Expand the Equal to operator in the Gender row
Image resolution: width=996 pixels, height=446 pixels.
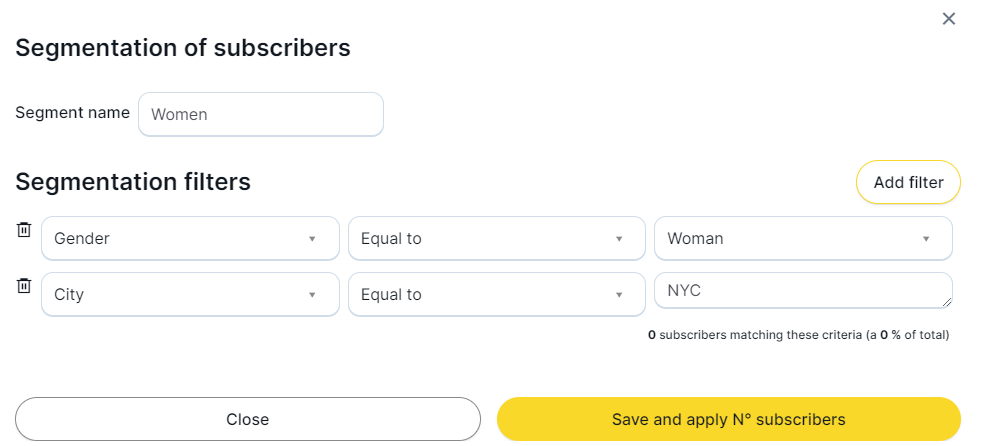(496, 238)
